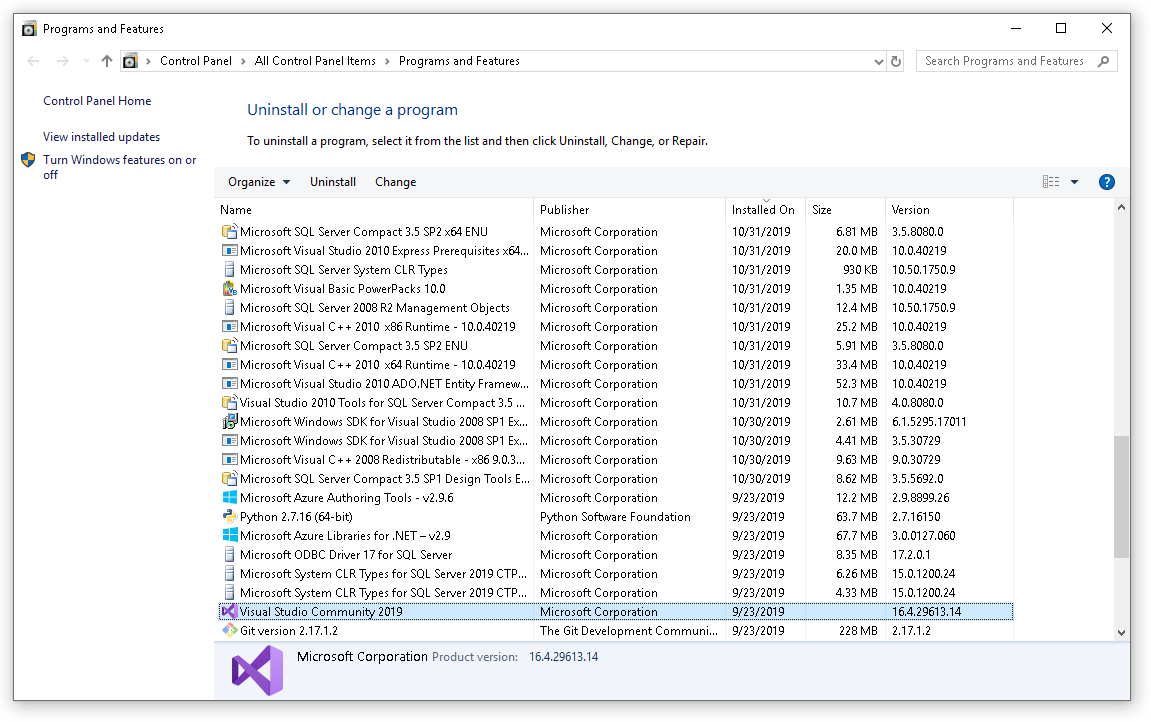Image resolution: width=1151 pixels, height=722 pixels.
Task: Open the view options dropdown arrow
Action: pos(1074,182)
